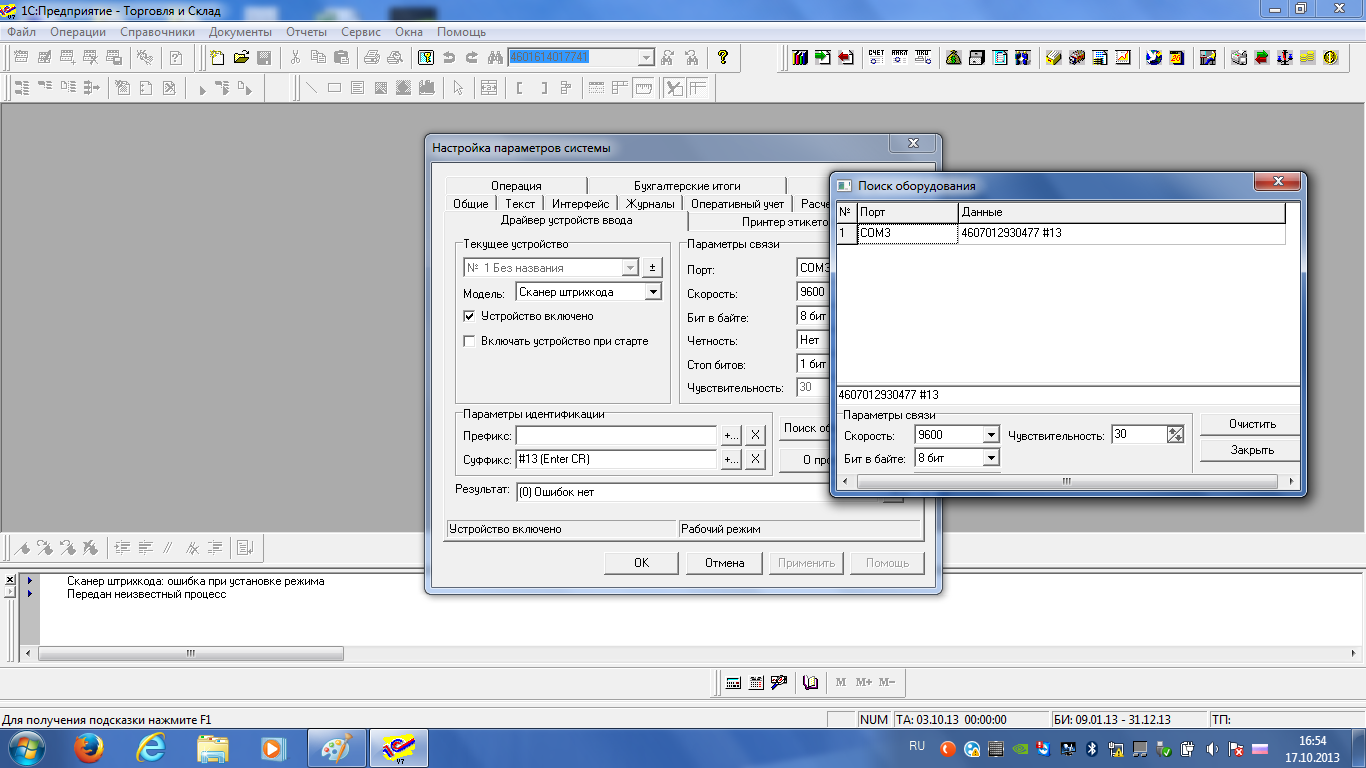
Task: Launch Internet Explorer from the taskbar
Action: point(151,747)
